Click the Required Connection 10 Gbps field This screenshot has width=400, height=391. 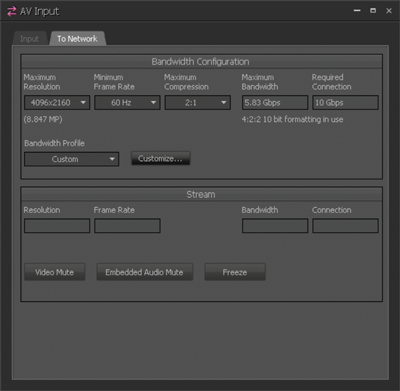pyautogui.click(x=345, y=103)
